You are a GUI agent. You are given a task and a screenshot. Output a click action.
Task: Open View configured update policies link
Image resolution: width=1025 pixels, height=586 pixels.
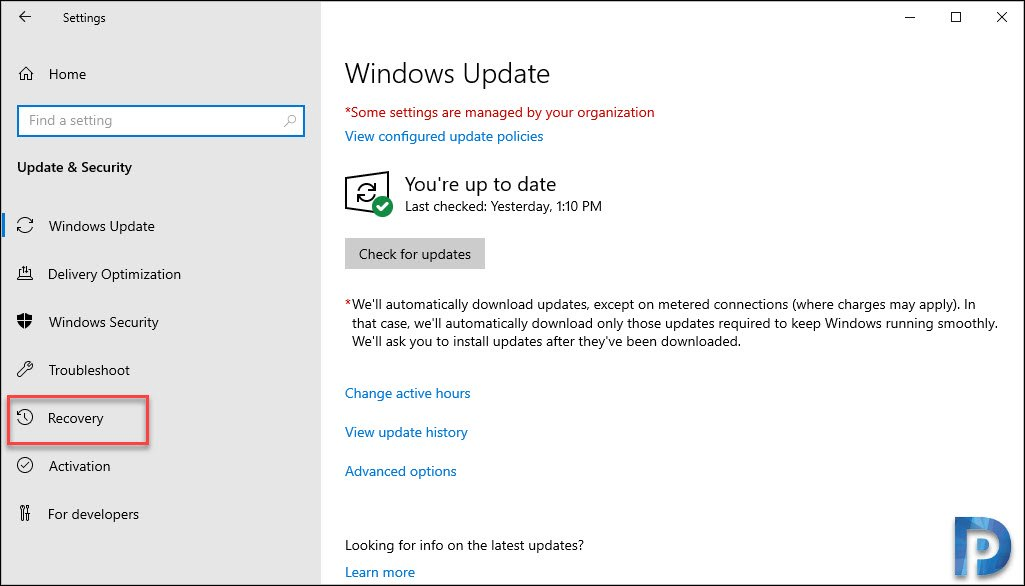[x=444, y=136]
